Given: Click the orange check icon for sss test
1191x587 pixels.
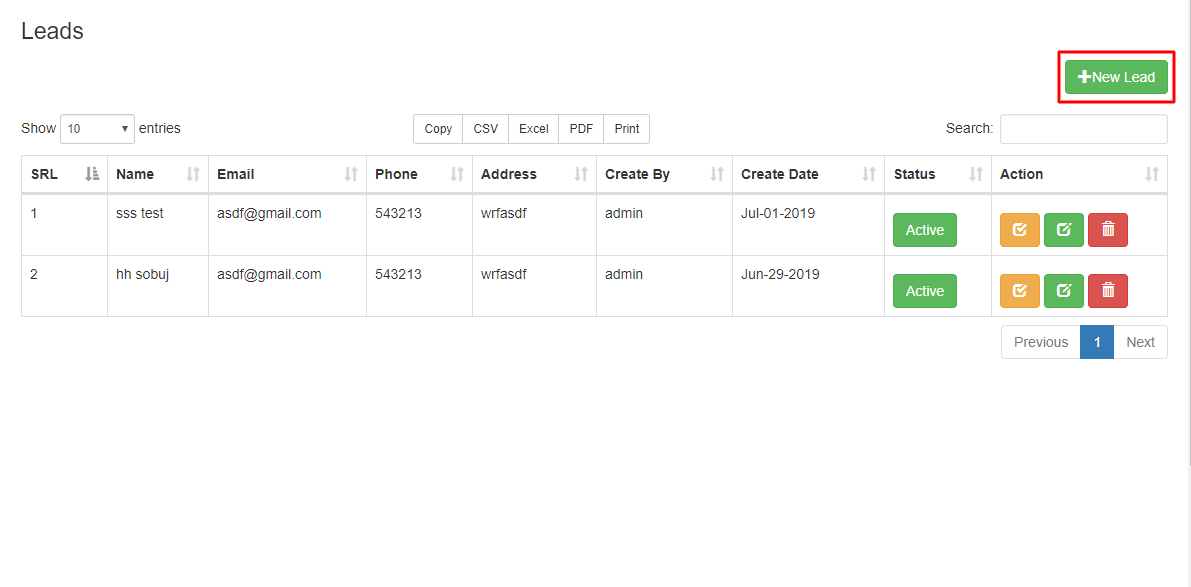Looking at the screenshot, I should (1019, 230).
